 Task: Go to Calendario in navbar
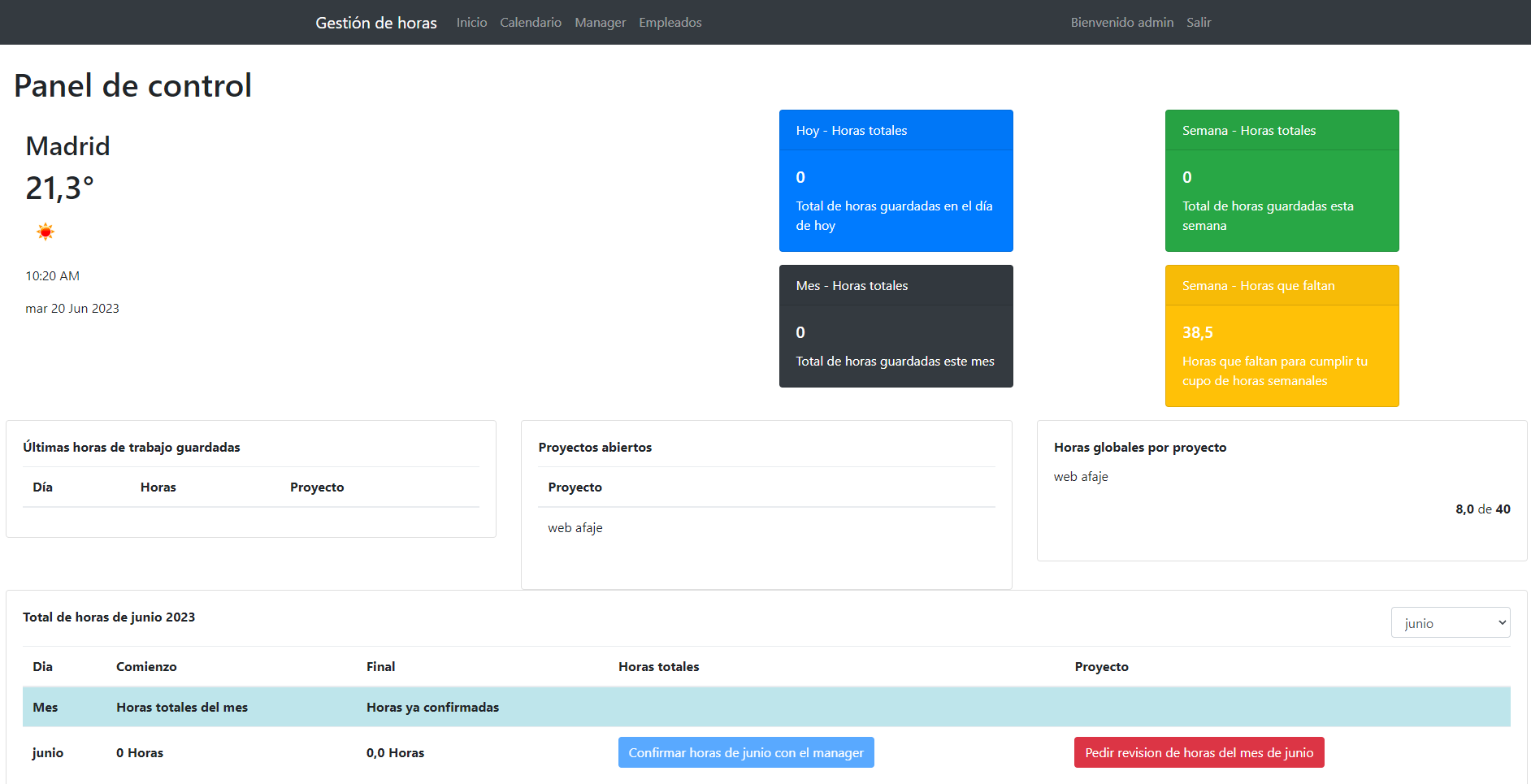[531, 23]
